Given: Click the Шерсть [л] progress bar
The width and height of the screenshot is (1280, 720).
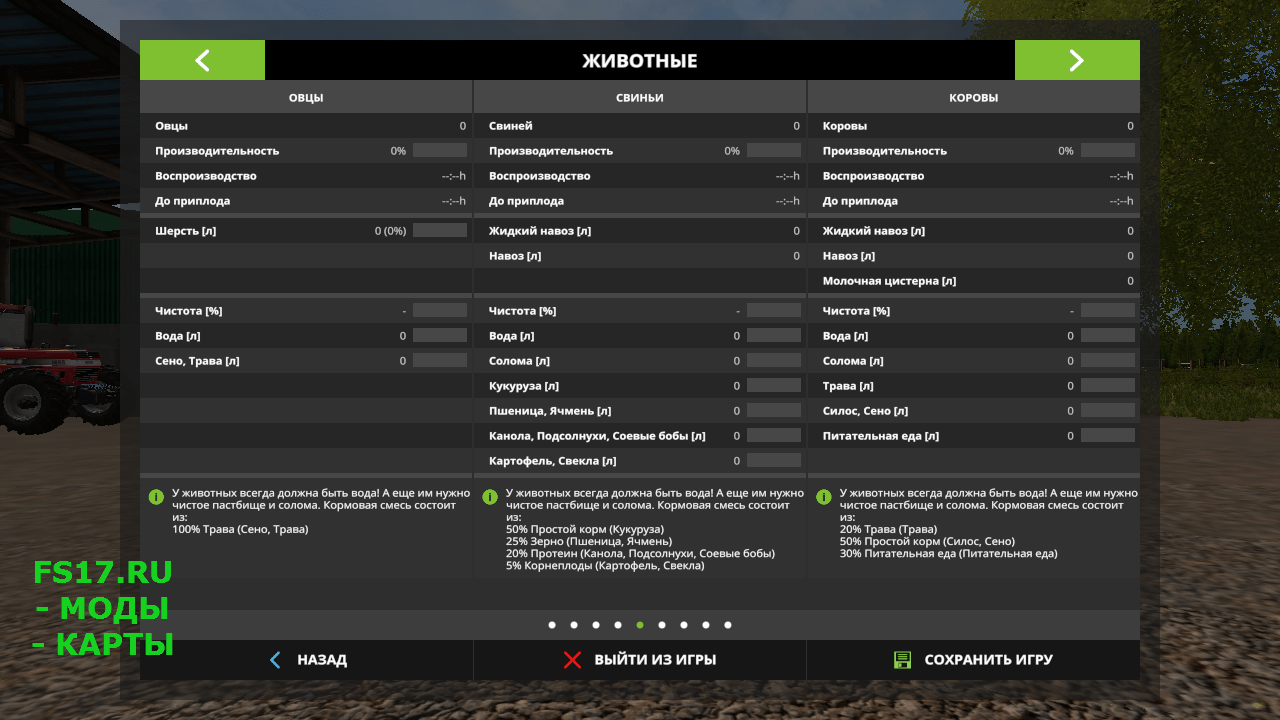Looking at the screenshot, I should point(440,230).
